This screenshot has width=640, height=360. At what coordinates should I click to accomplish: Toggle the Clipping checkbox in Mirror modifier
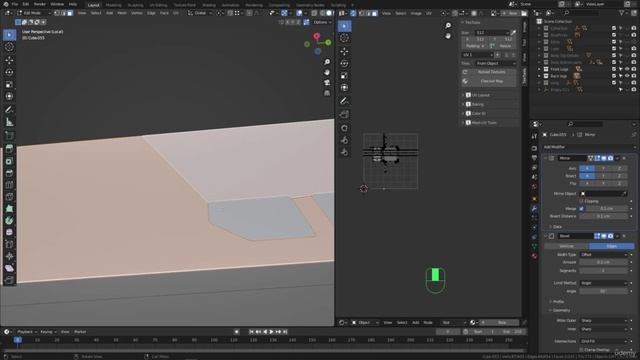tap(582, 201)
